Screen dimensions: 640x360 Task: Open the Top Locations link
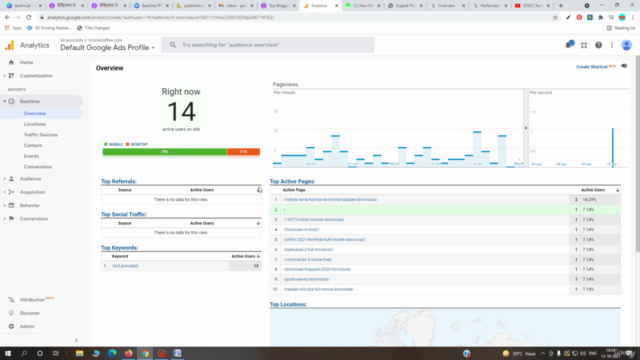pos(288,304)
